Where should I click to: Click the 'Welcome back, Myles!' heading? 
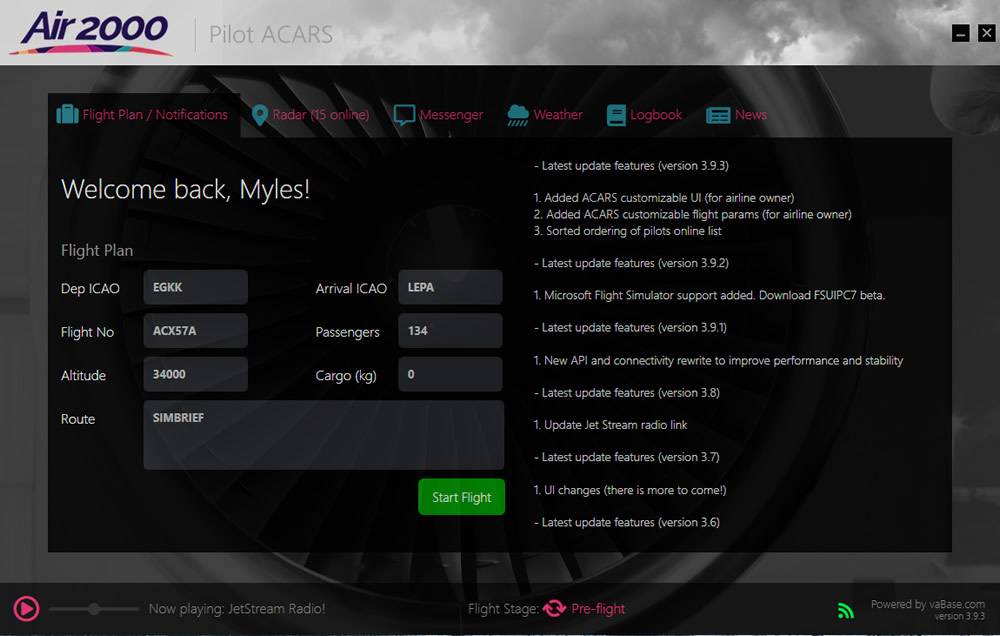(186, 189)
